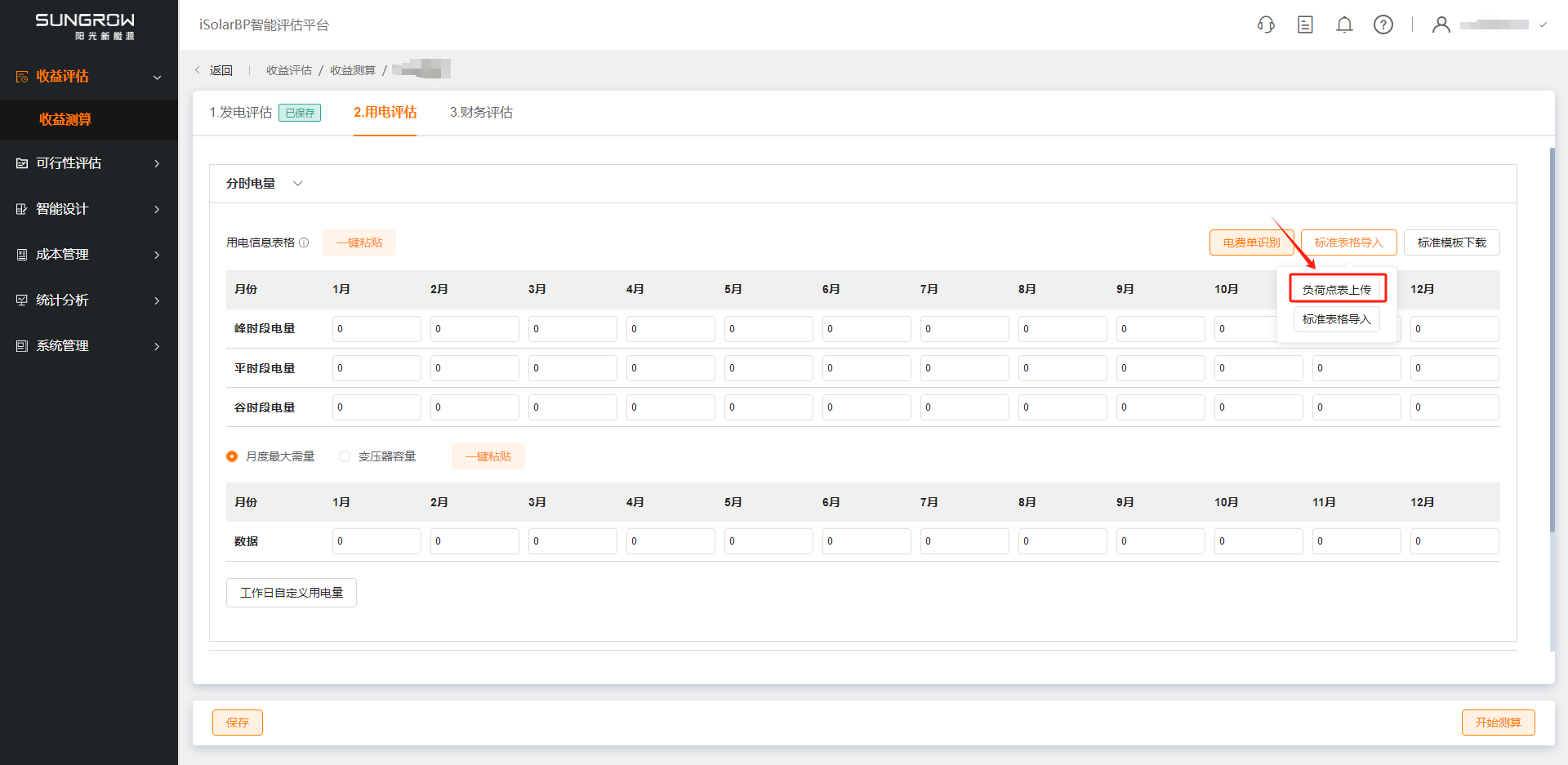Screen dimensions: 1568x765
Task: Click the 统计分析 sidebar icon
Action: tap(22, 300)
